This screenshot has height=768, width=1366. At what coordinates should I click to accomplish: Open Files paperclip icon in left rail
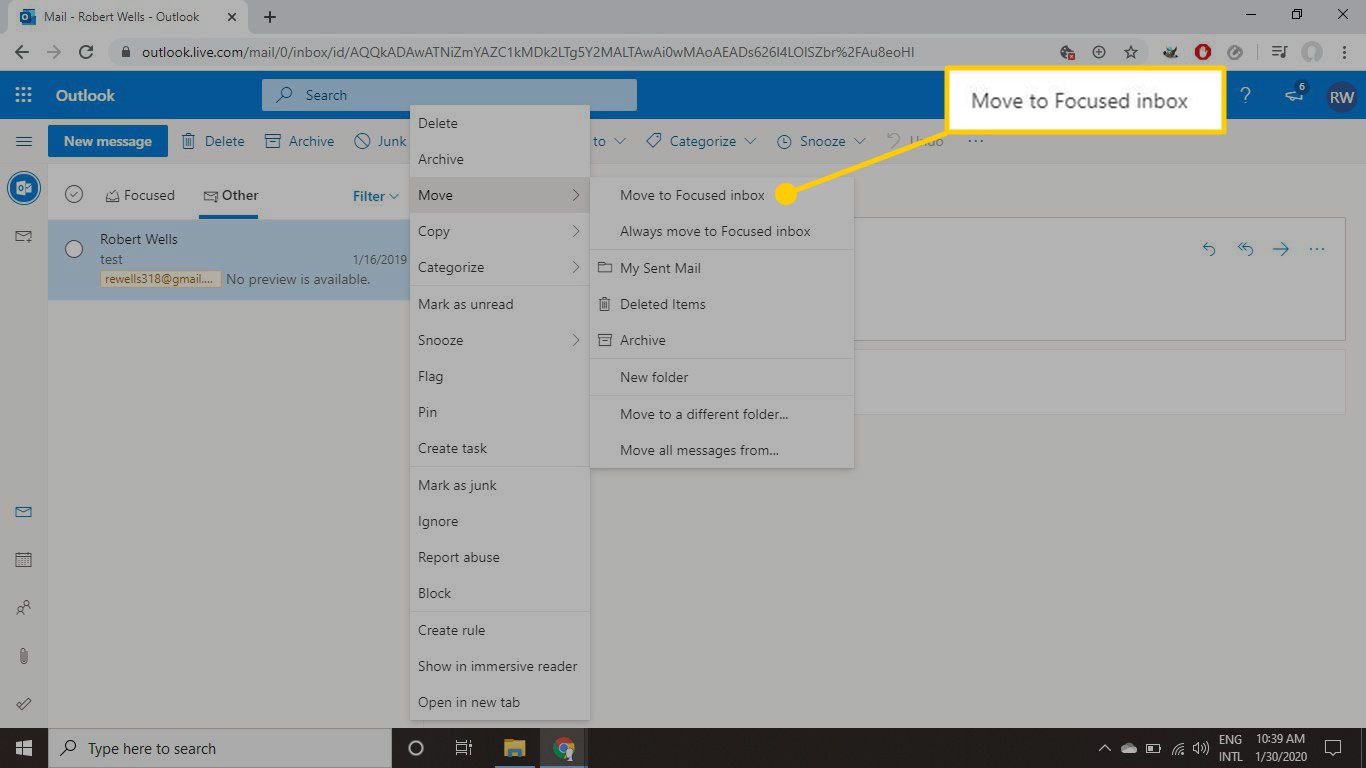[x=24, y=656]
